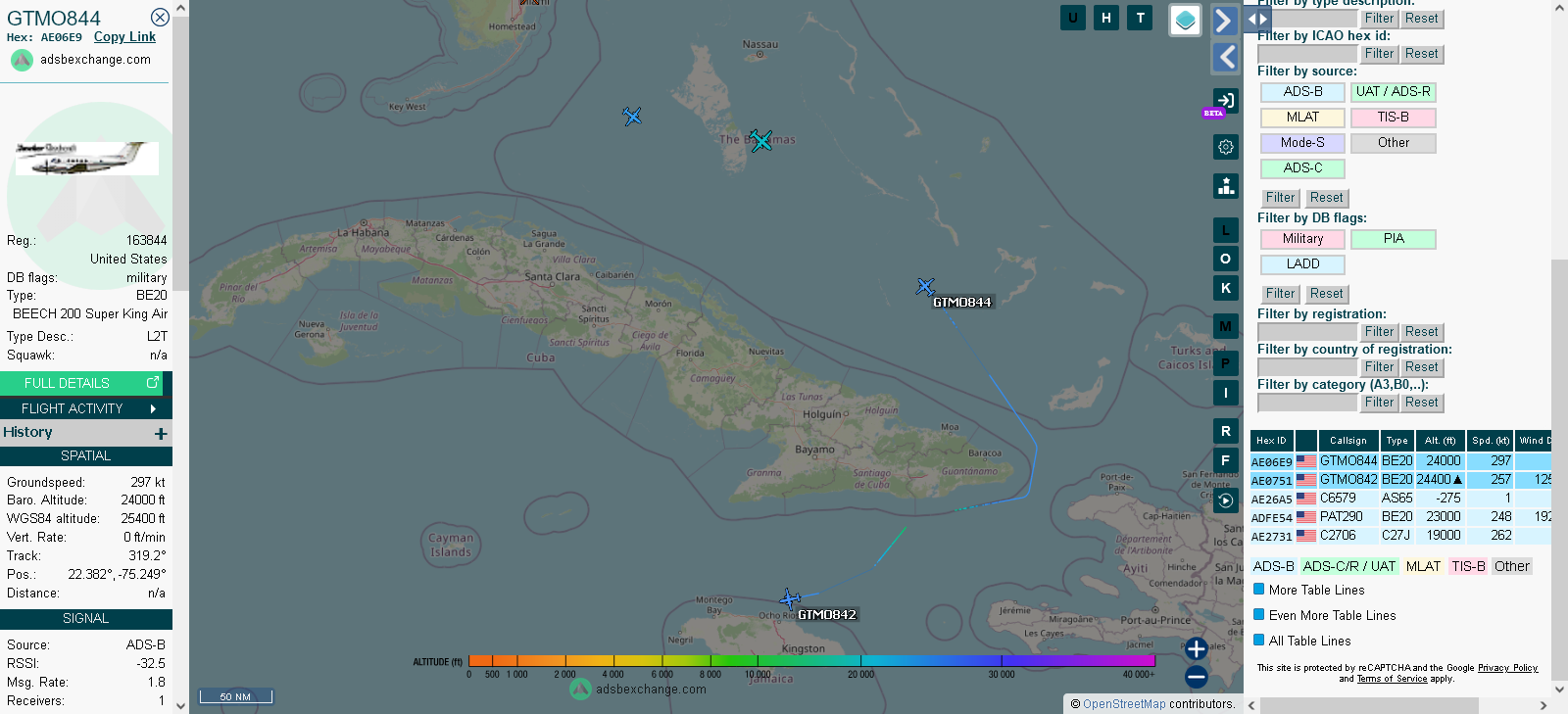Toggle TIS-B source filter
The width and height of the screenshot is (1568, 714).
(1393, 118)
